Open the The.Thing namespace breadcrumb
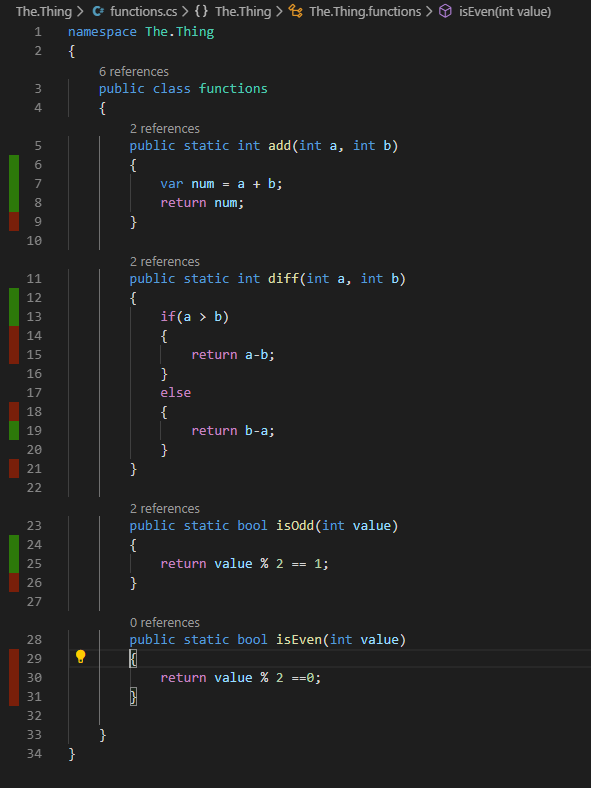The width and height of the screenshot is (591, 788). click(x=243, y=11)
